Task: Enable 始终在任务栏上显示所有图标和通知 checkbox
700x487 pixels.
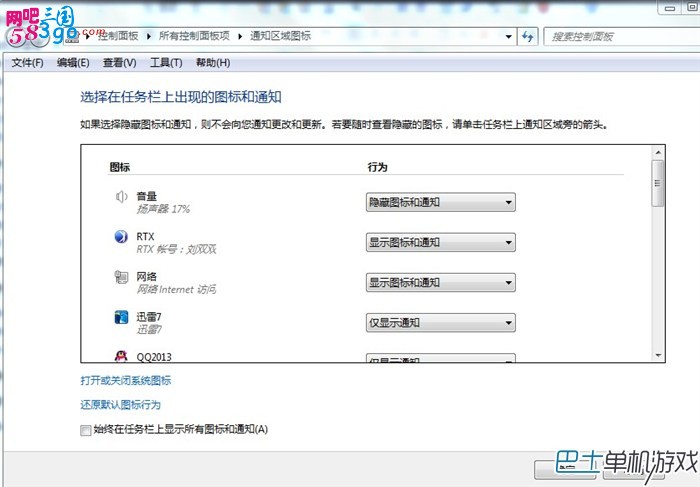Action: pyautogui.click(x=85, y=430)
